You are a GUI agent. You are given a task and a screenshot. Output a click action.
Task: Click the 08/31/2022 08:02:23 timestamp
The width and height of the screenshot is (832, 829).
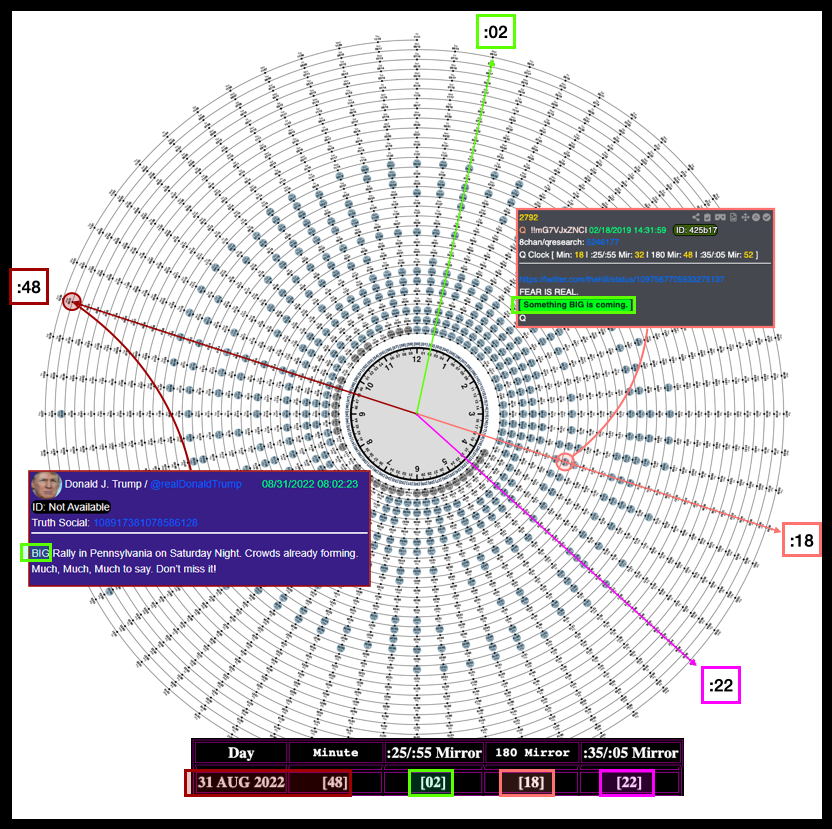(310, 484)
